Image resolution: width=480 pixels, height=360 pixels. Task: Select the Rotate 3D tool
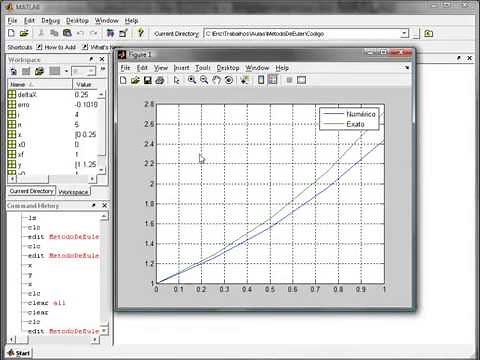[229, 80]
